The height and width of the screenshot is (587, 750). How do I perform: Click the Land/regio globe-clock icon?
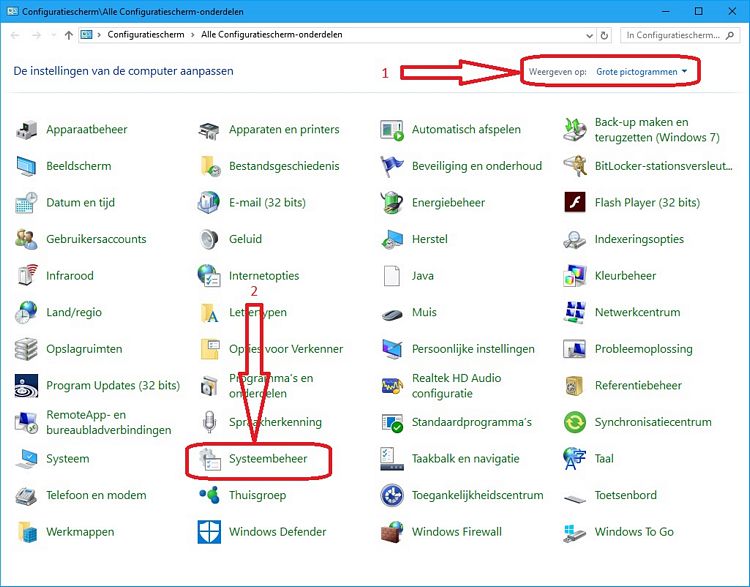(x=26, y=312)
